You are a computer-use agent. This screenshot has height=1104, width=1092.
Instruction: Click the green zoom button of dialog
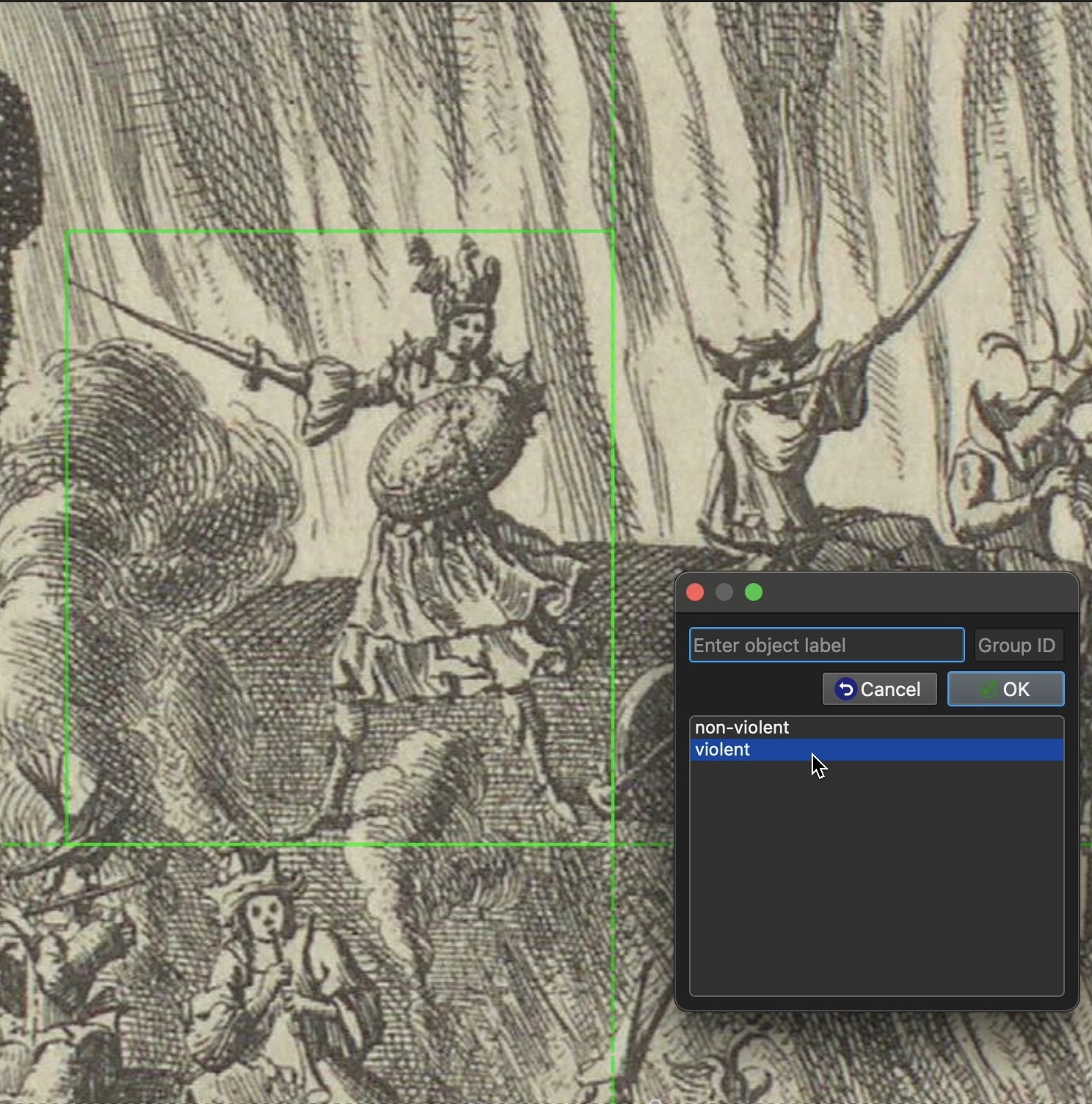pos(754,593)
